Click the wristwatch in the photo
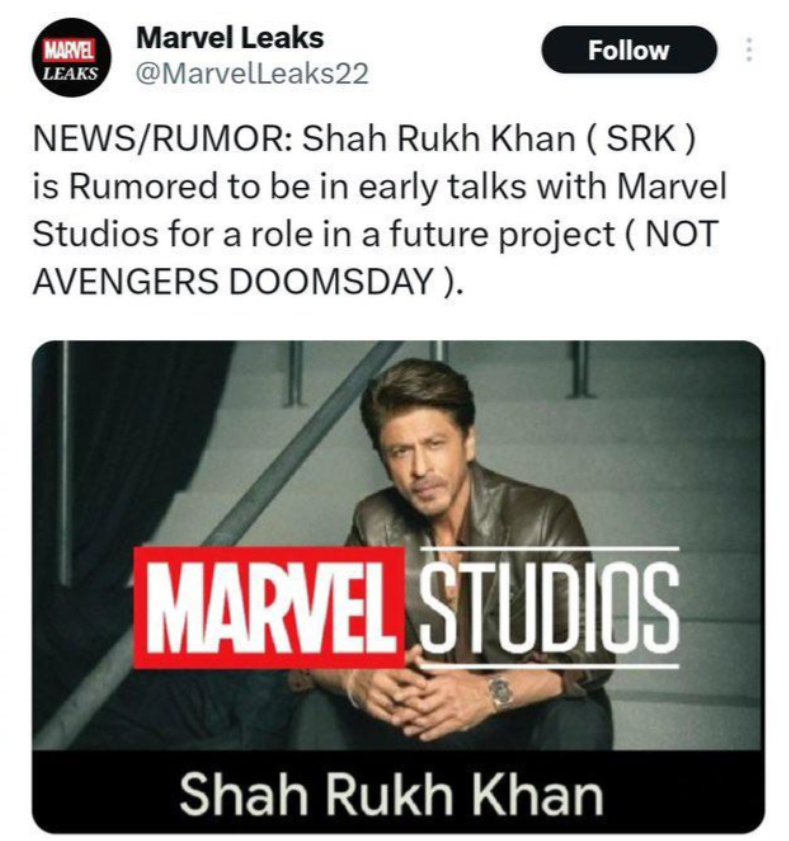Viewport: 789px width, 841px height. pyautogui.click(x=501, y=693)
